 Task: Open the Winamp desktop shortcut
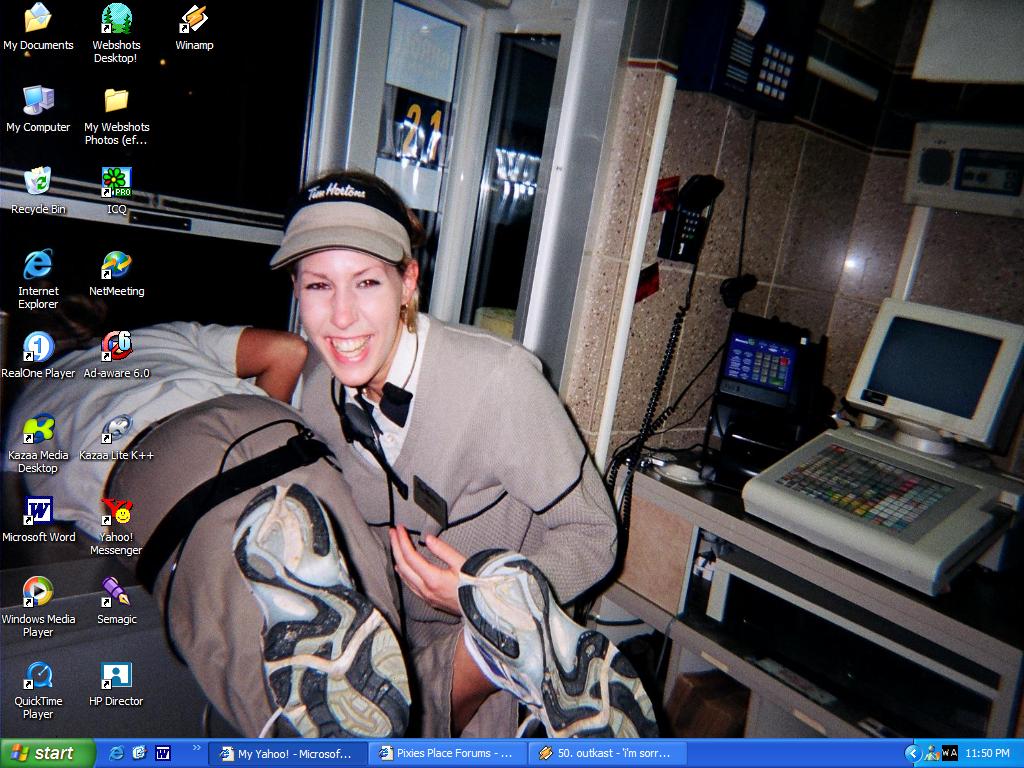click(x=194, y=19)
